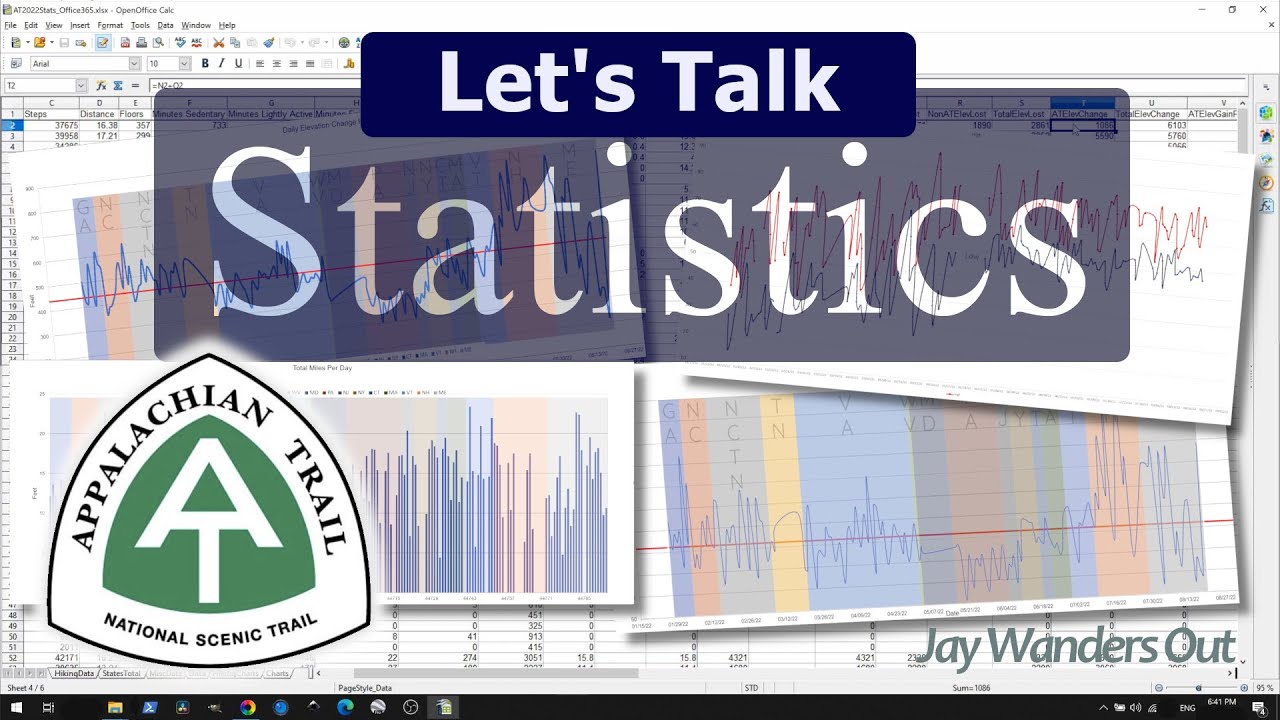Click the Sum sigma icon

118,86
